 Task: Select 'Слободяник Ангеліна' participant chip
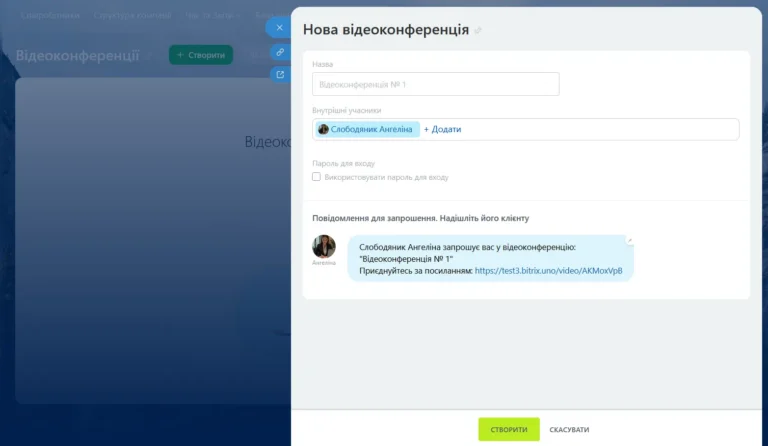[x=367, y=129]
